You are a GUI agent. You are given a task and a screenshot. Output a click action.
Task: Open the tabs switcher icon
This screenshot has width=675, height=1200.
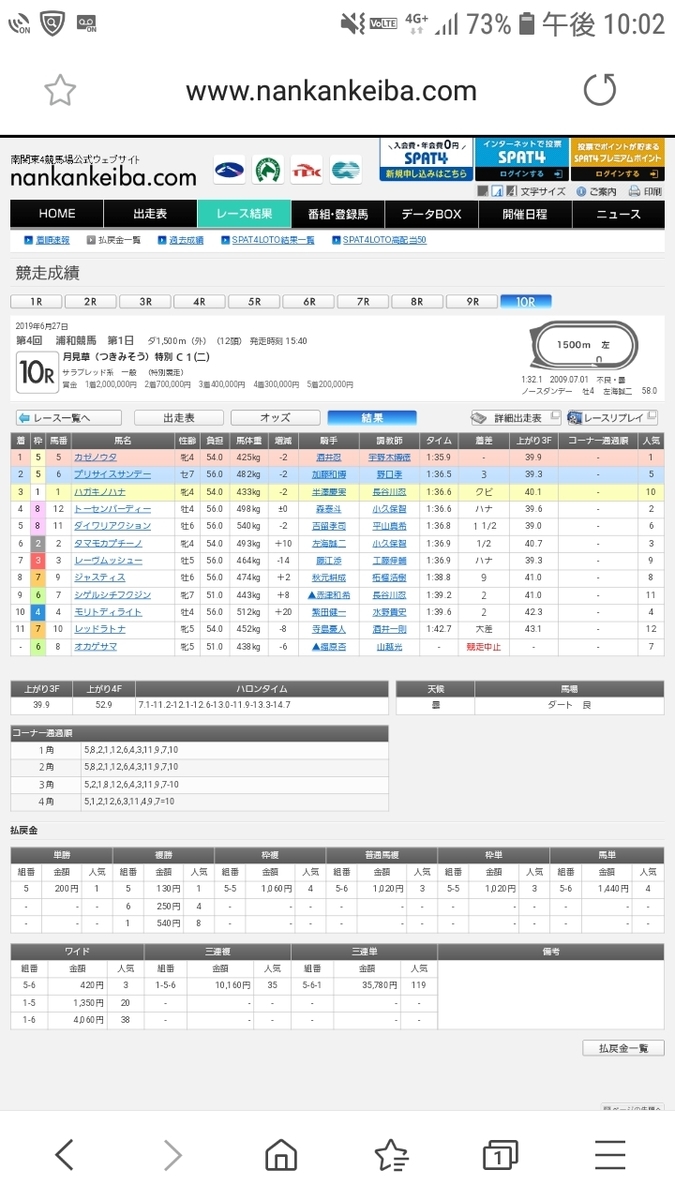point(499,1155)
